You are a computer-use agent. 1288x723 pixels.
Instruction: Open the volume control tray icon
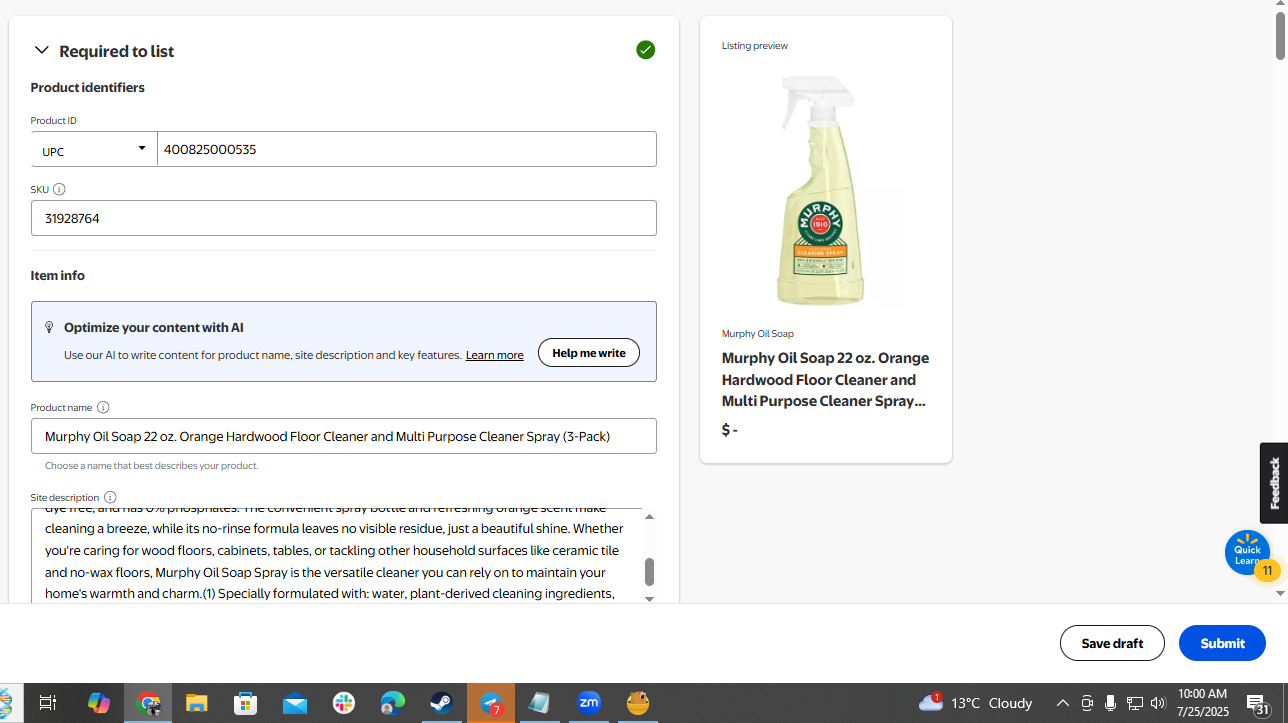point(1158,703)
